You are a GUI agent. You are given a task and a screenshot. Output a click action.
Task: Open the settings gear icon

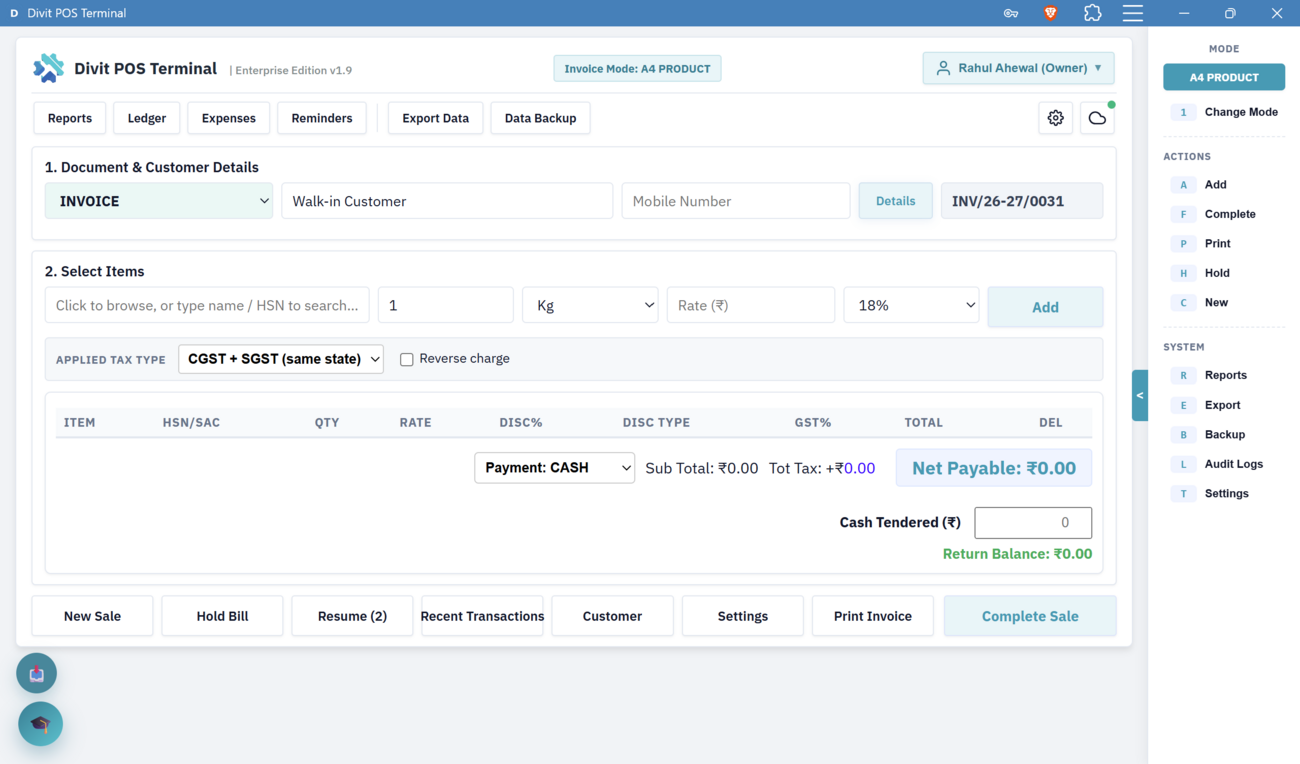click(1056, 118)
